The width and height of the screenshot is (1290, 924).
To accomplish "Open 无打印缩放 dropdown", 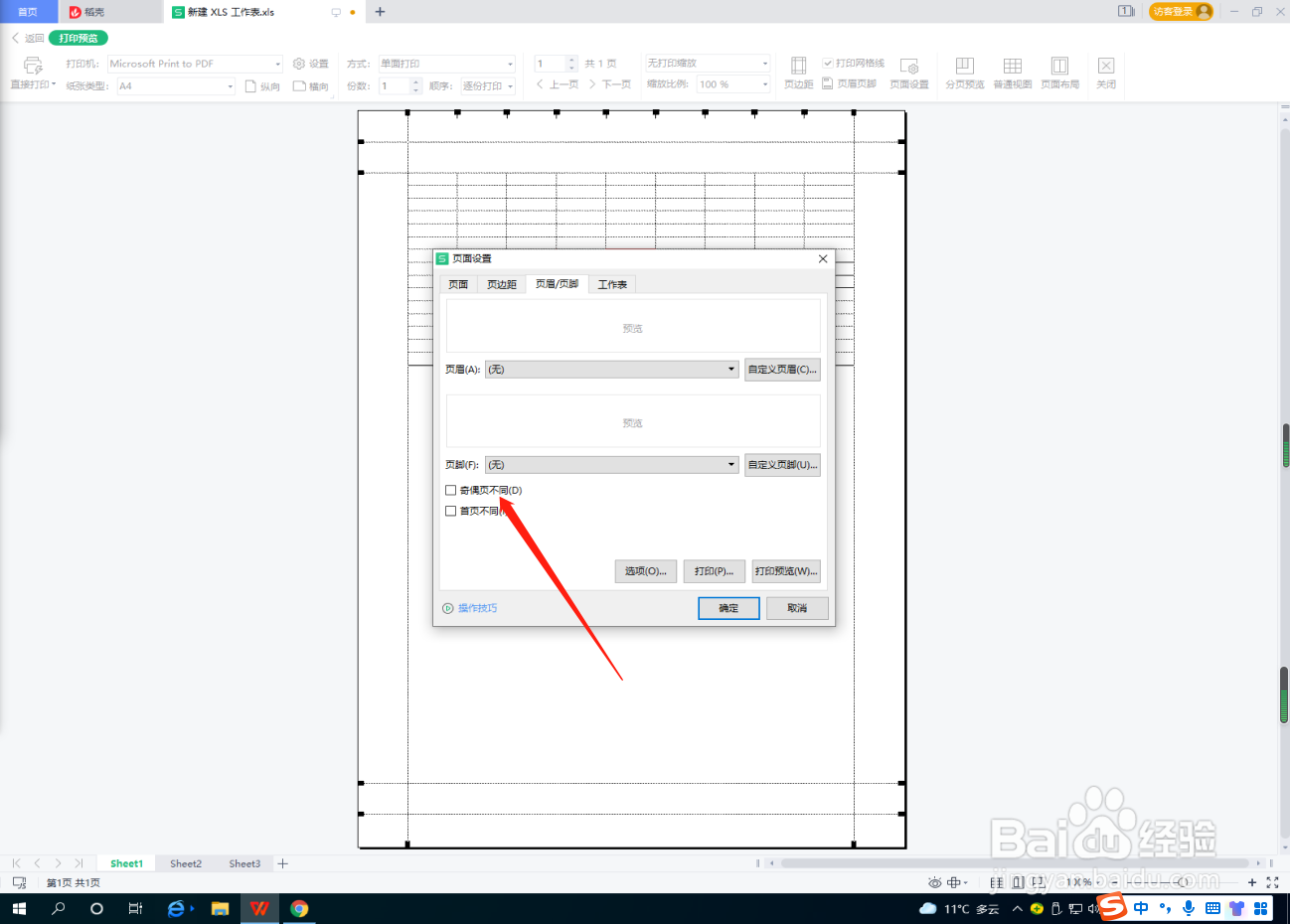I will click(x=709, y=63).
